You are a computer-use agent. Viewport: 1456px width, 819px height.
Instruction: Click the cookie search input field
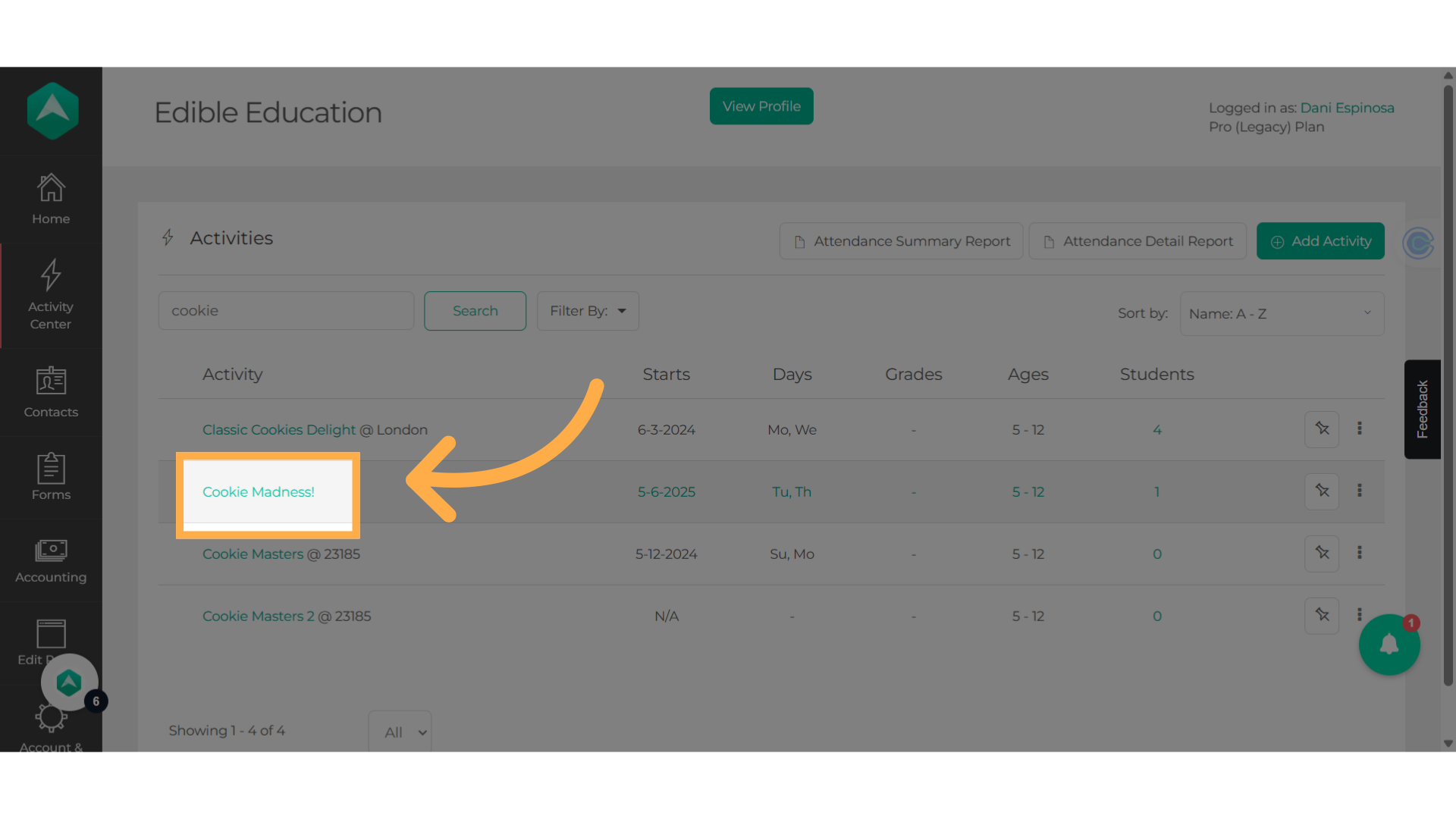[286, 311]
